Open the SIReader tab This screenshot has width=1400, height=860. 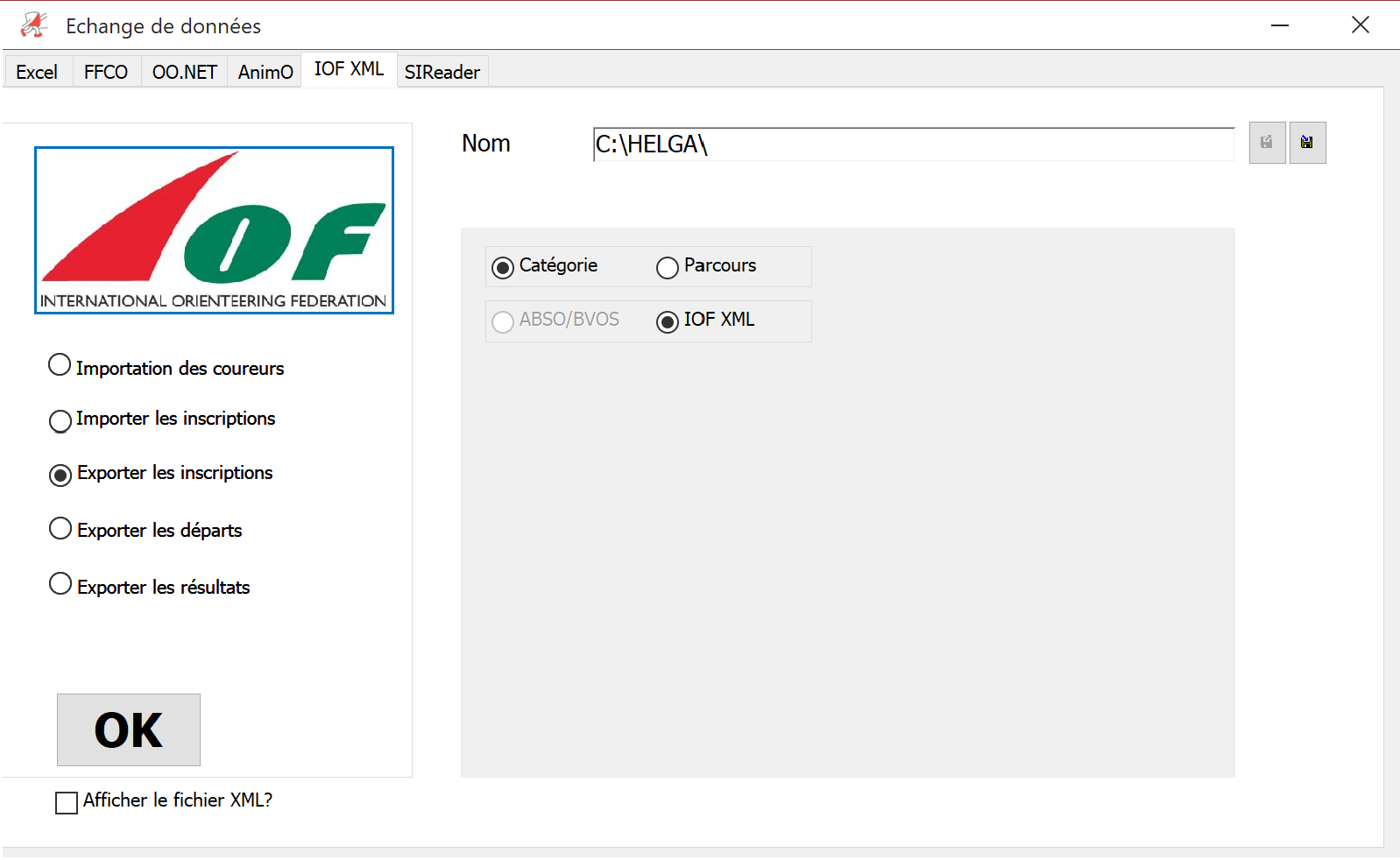tap(442, 72)
